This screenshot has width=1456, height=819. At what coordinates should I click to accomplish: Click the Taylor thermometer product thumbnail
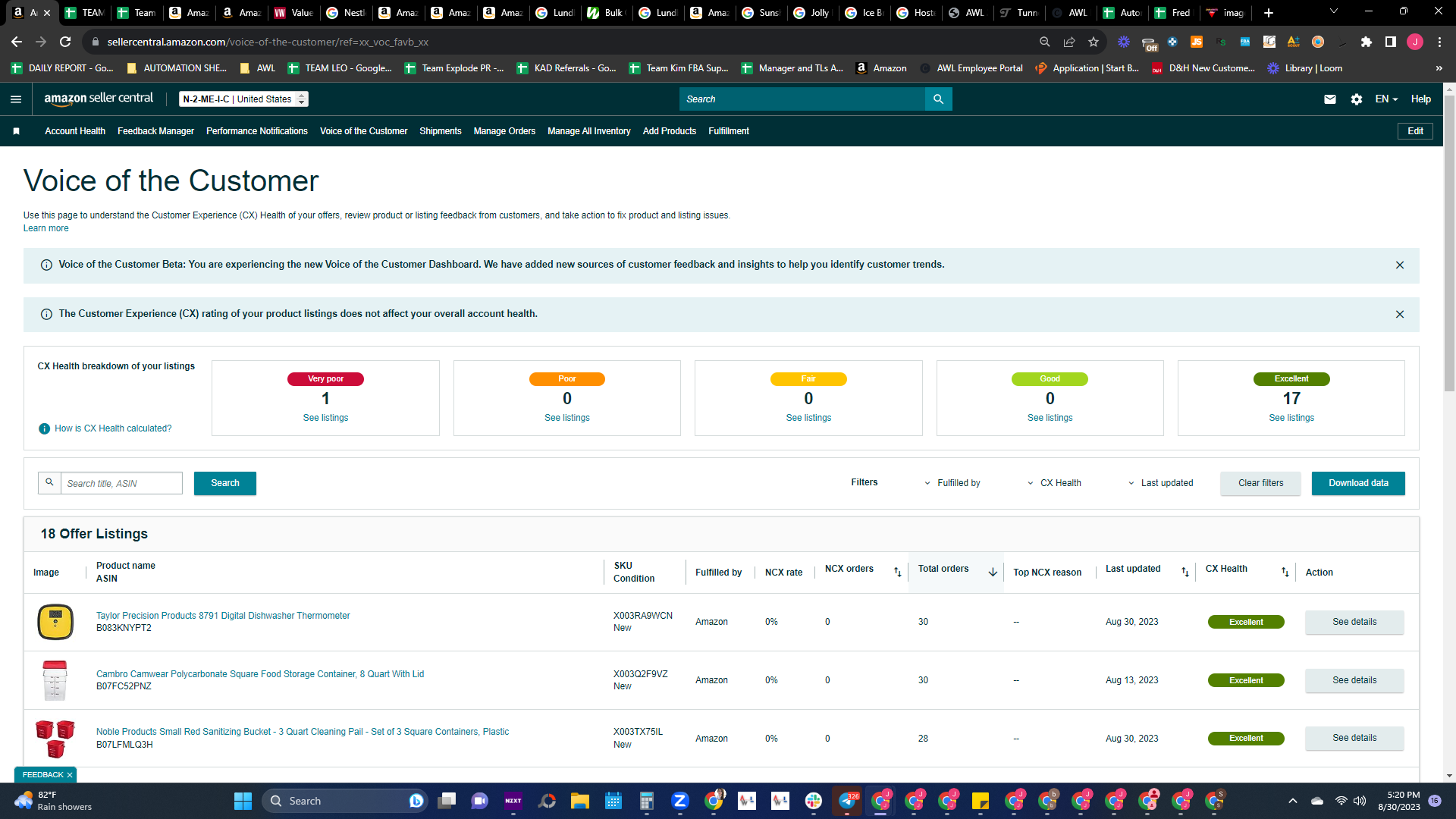tap(55, 622)
